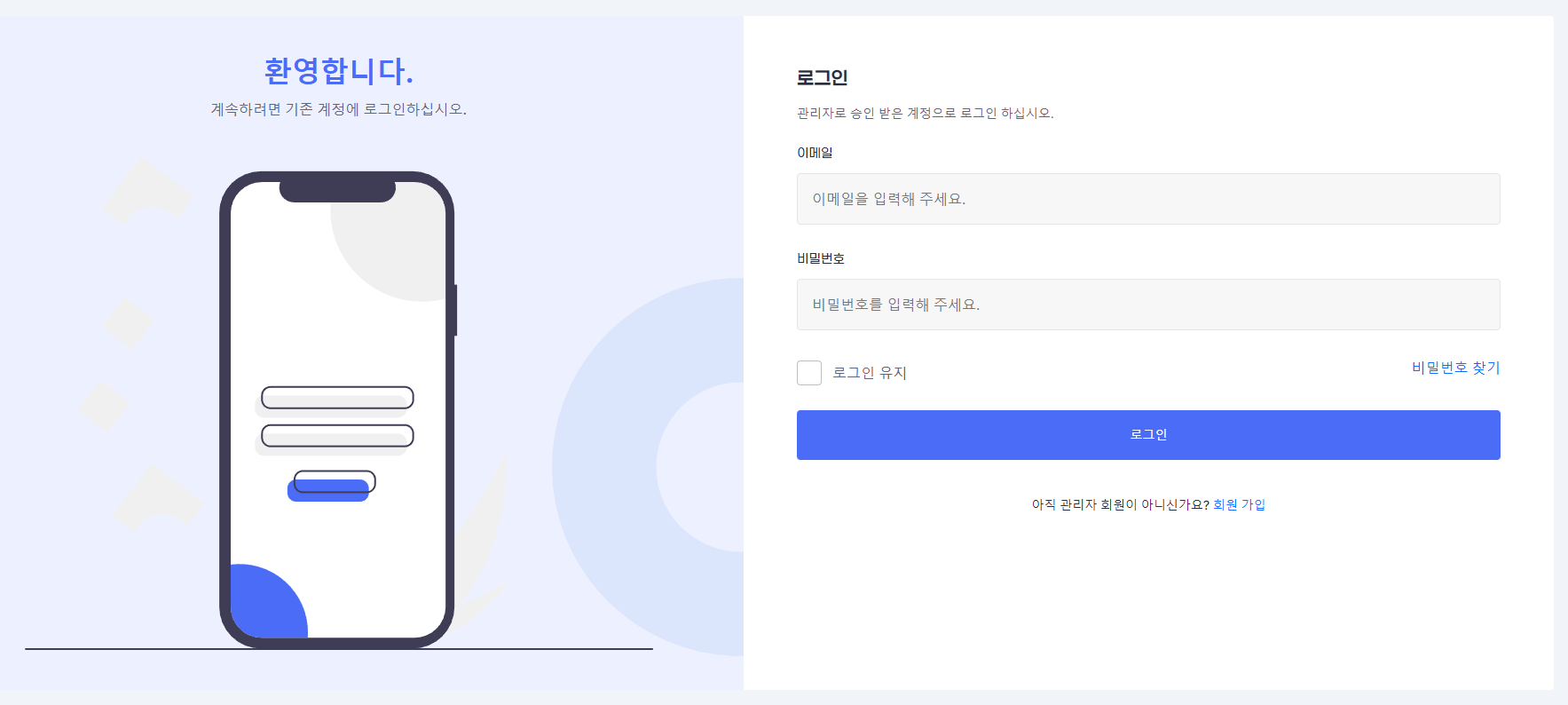Click the 회원 가입 link
Viewport: 1568px width, 705px height.
click(x=1240, y=504)
